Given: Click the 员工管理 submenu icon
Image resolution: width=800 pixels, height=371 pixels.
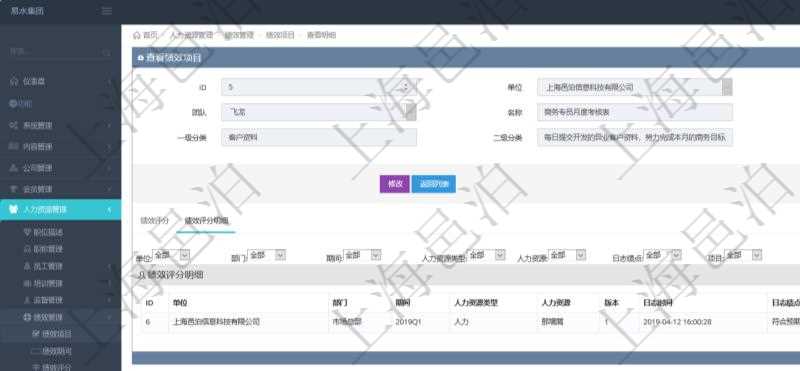Looking at the screenshot, I should pos(28,266).
